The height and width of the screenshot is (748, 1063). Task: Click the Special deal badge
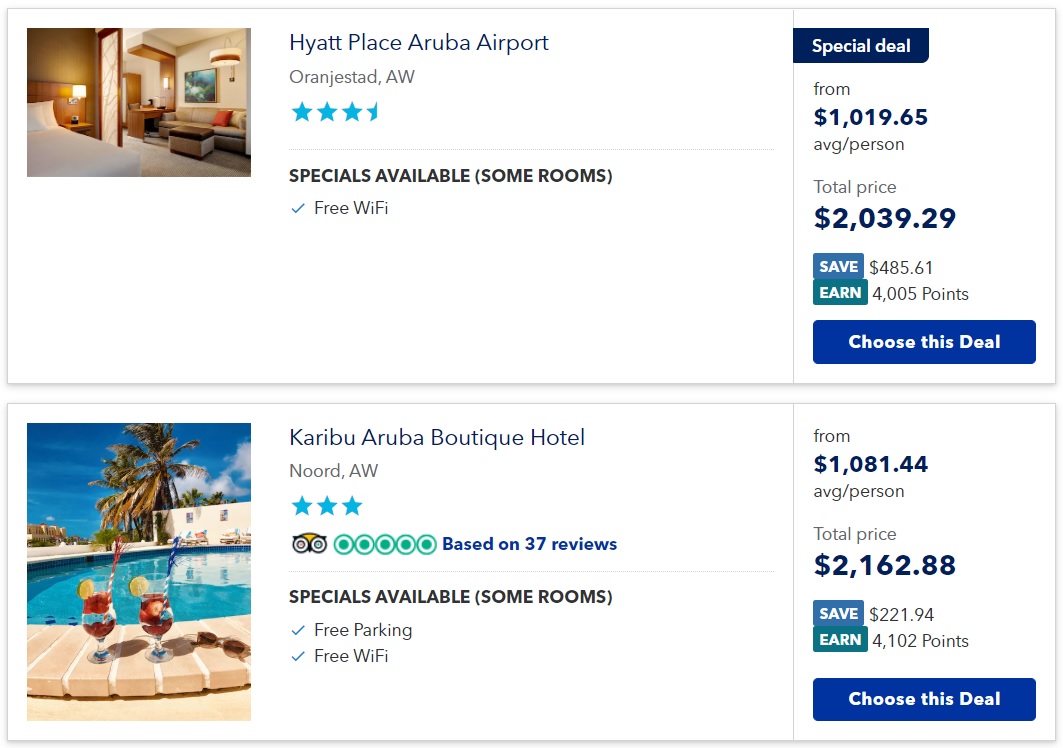pos(860,46)
